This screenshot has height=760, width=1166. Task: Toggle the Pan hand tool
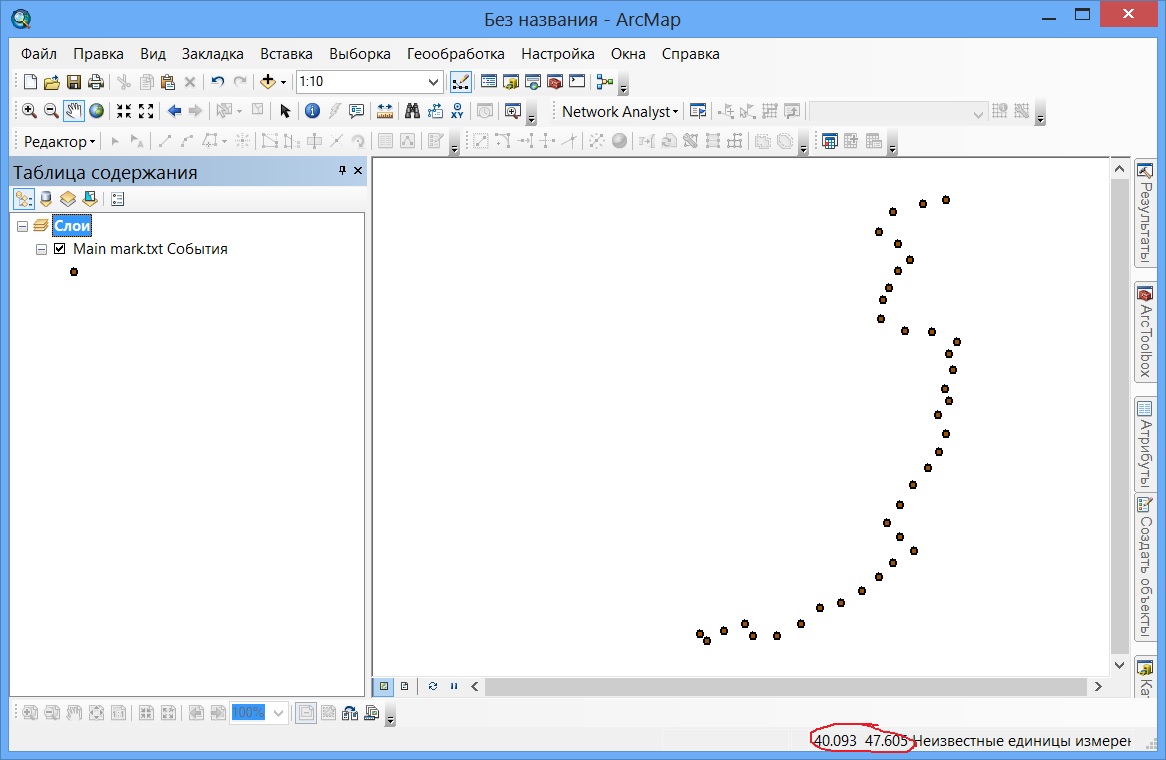tap(73, 111)
